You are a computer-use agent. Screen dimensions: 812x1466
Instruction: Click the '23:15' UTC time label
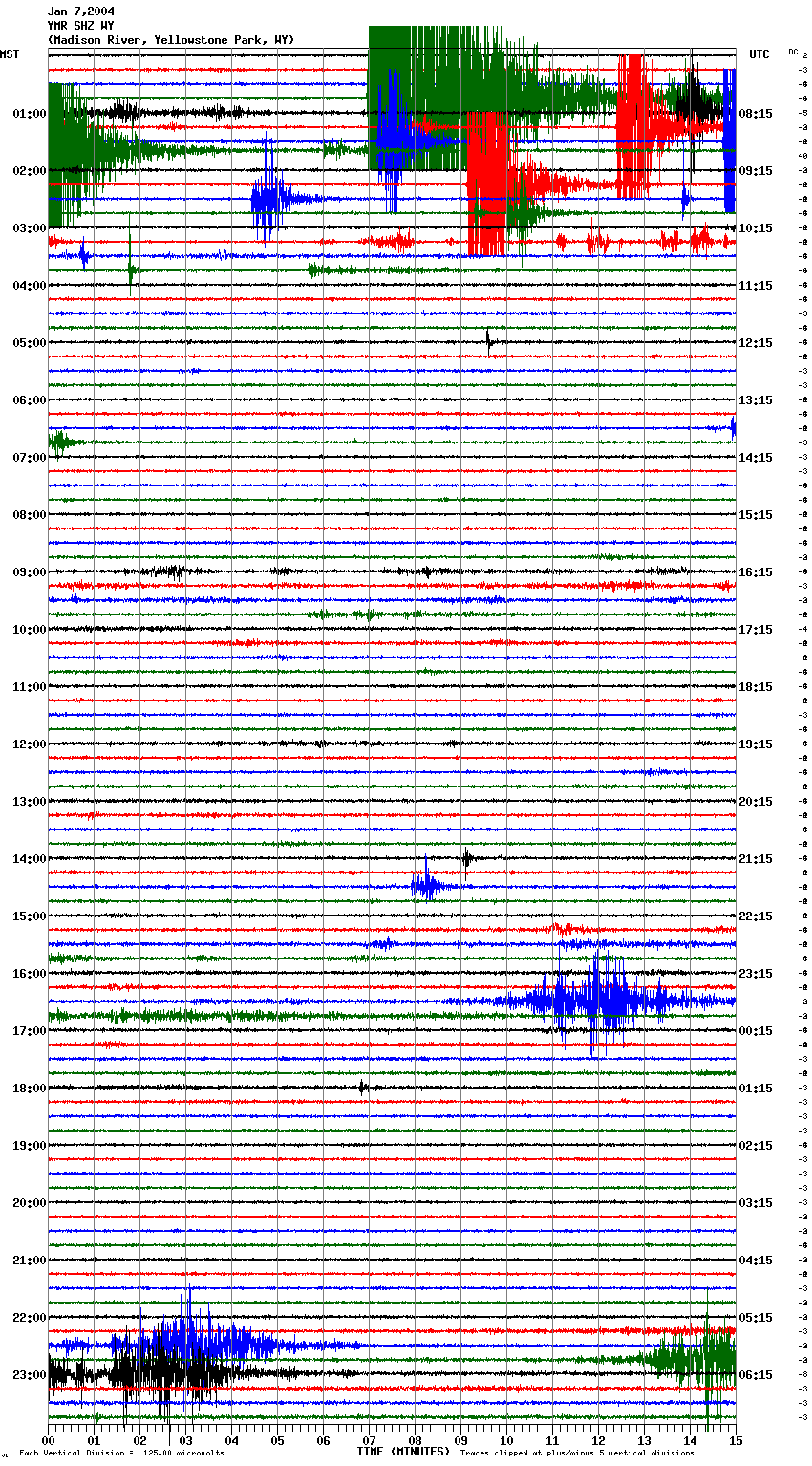pyautogui.click(x=756, y=974)
